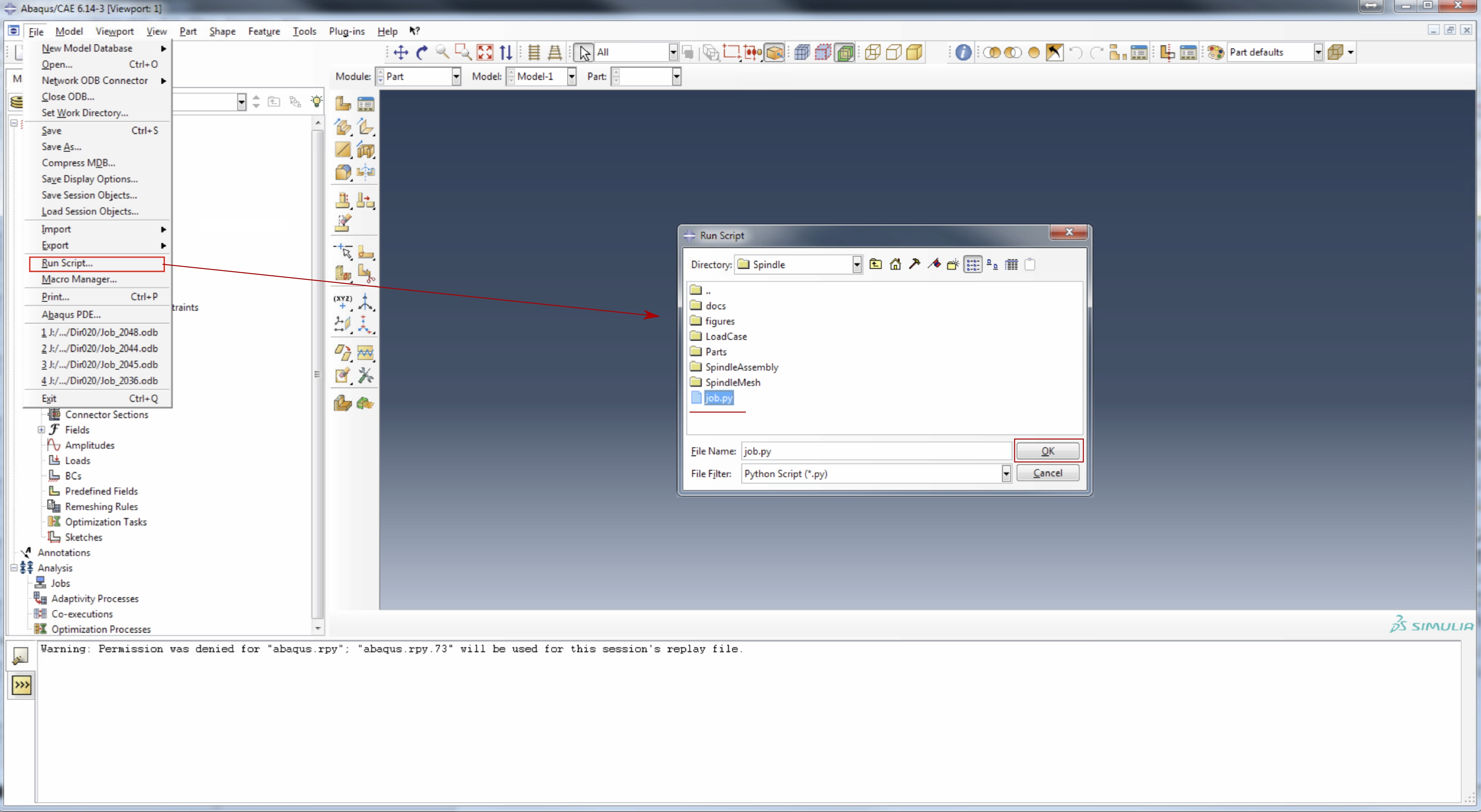Click the File Name input field
Image resolution: width=1481 pixels, height=812 pixels.
875,451
